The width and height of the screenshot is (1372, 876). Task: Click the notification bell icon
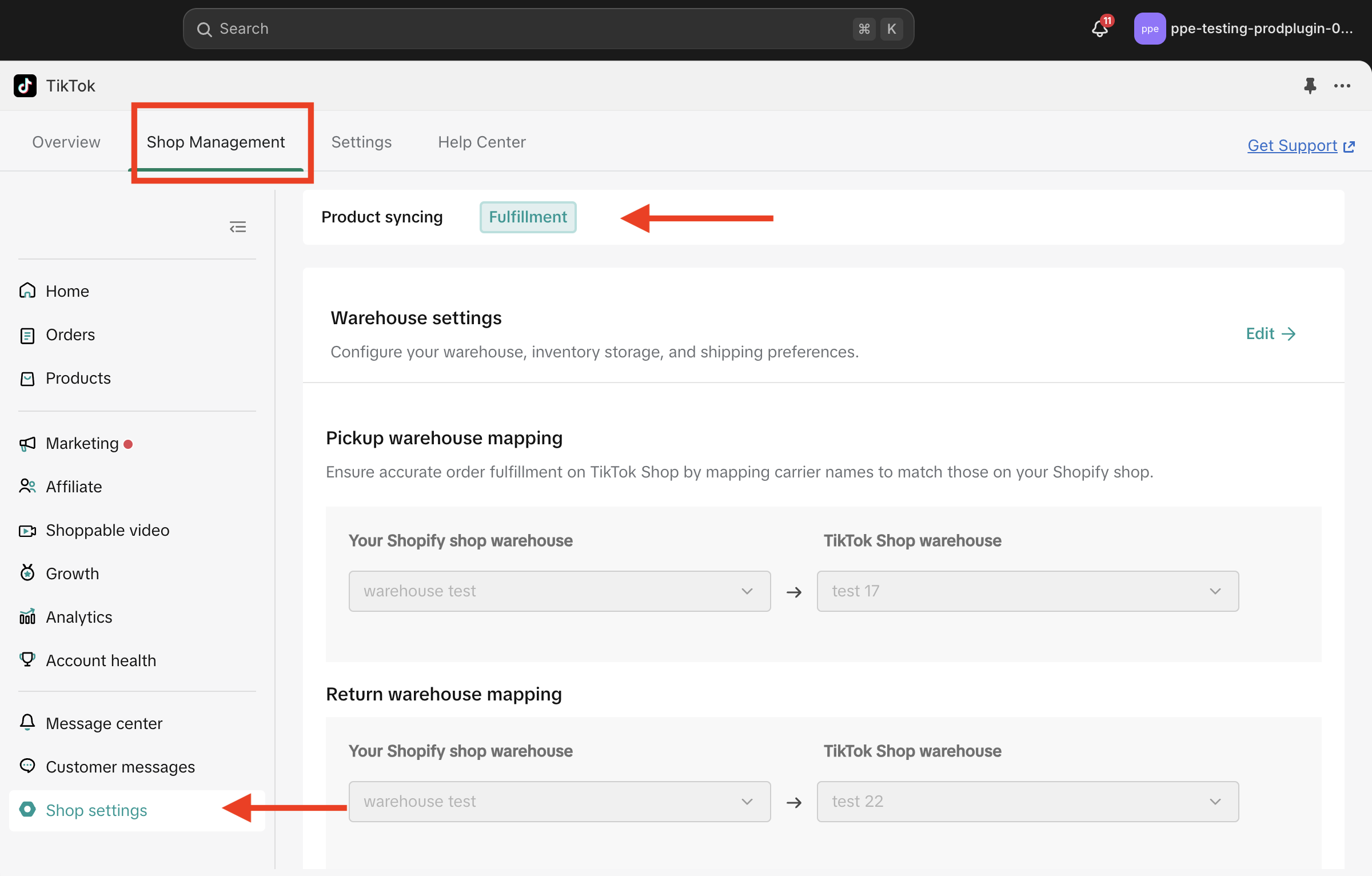coord(1100,29)
